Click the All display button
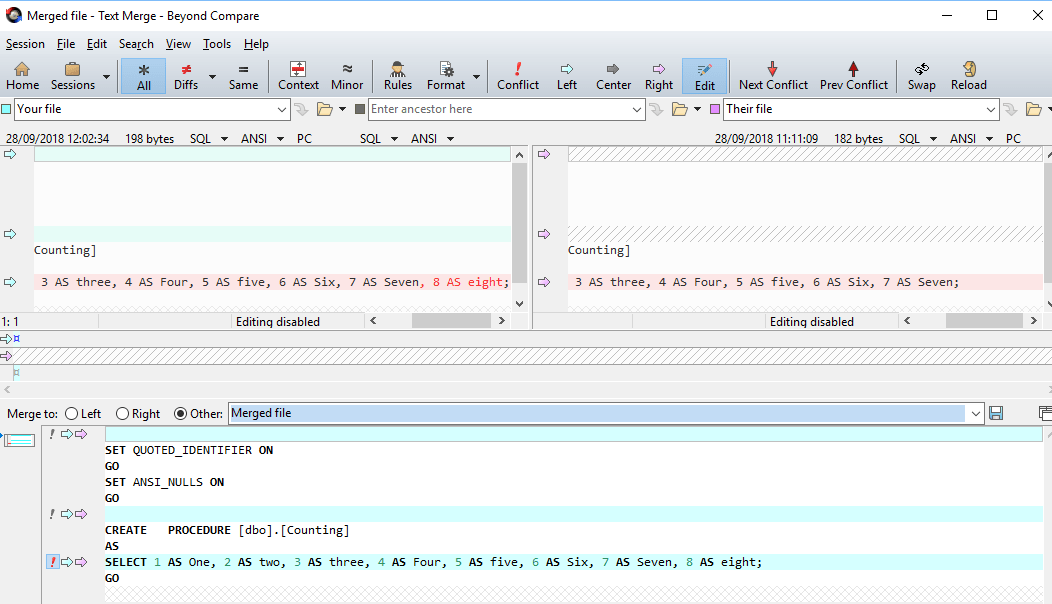The height and width of the screenshot is (604, 1052). click(142, 75)
